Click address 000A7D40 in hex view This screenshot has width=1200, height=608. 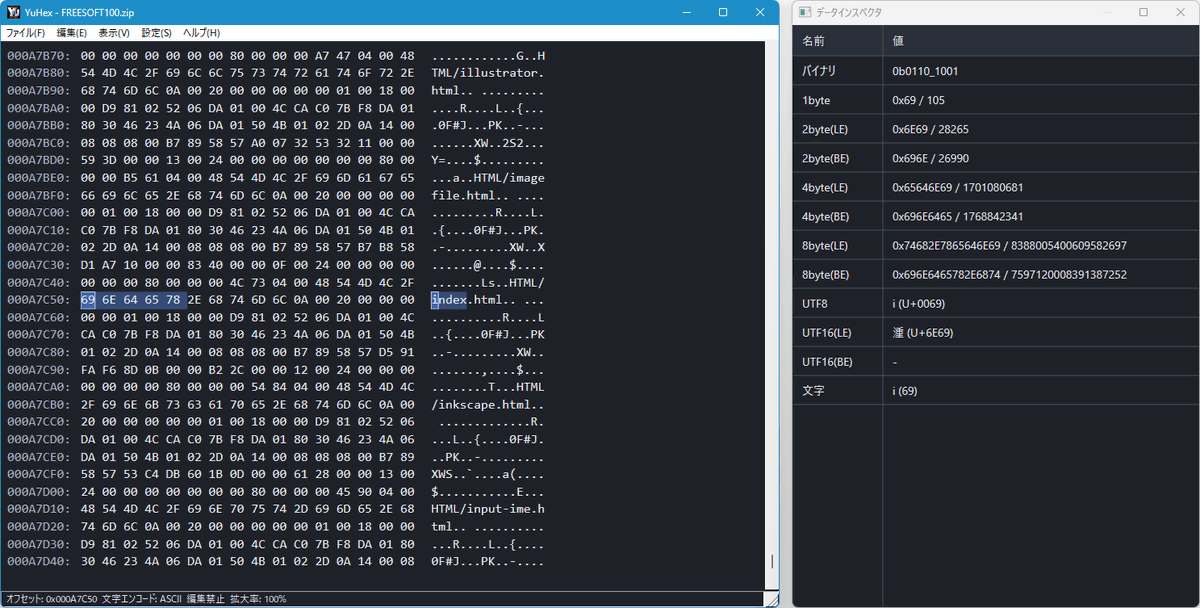coord(39,562)
